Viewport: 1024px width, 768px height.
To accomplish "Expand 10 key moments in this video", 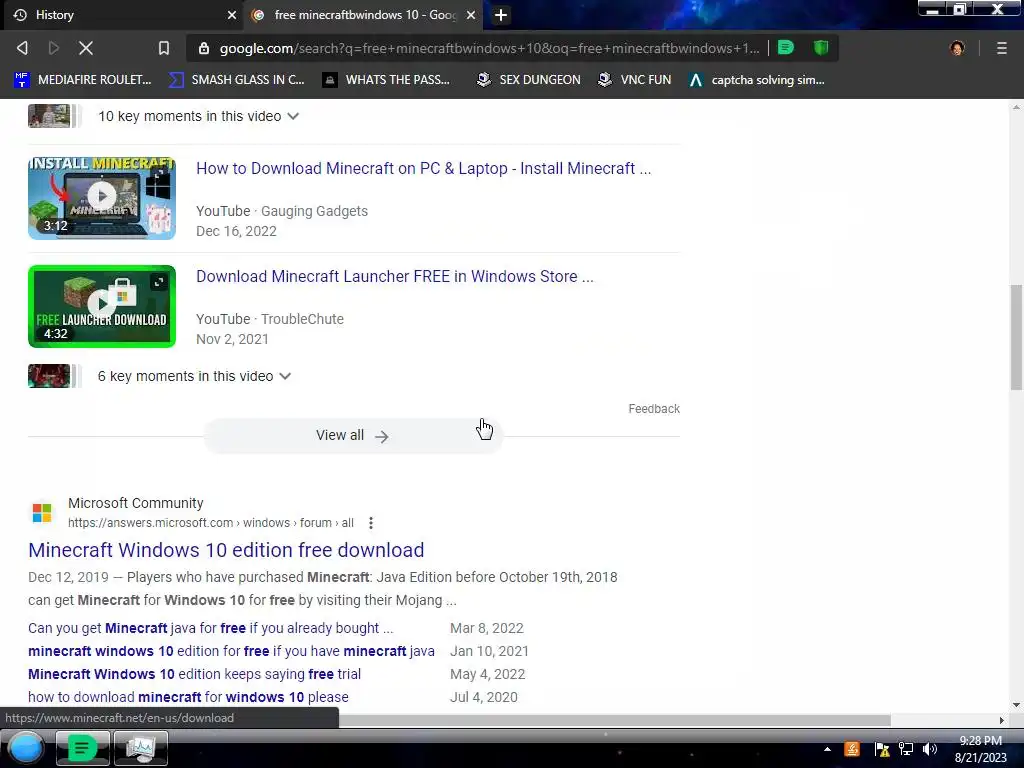I will click(x=199, y=116).
